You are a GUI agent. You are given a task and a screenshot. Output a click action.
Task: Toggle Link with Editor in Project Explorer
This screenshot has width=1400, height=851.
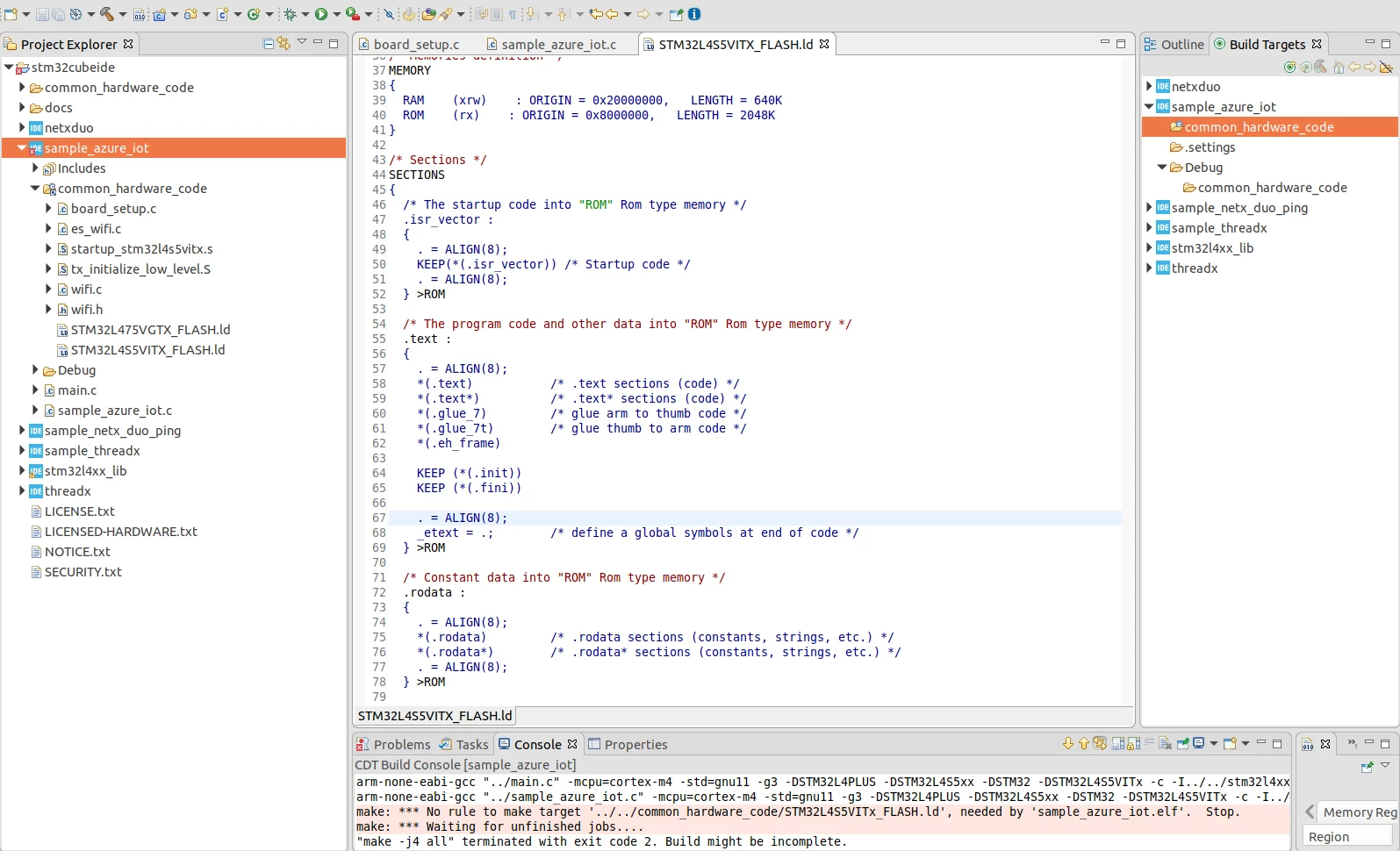click(284, 43)
